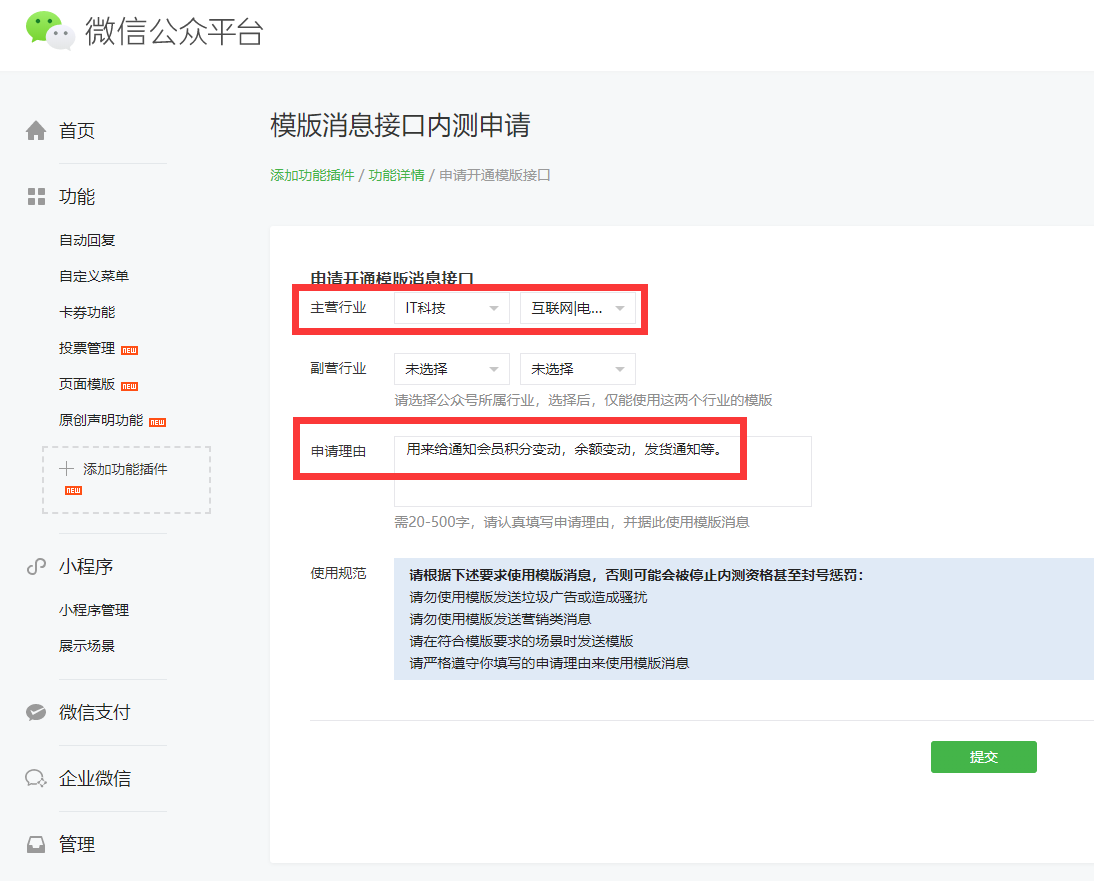The image size is (1094, 881).
Task: Click the home icon beside 首页
Action: [36, 131]
